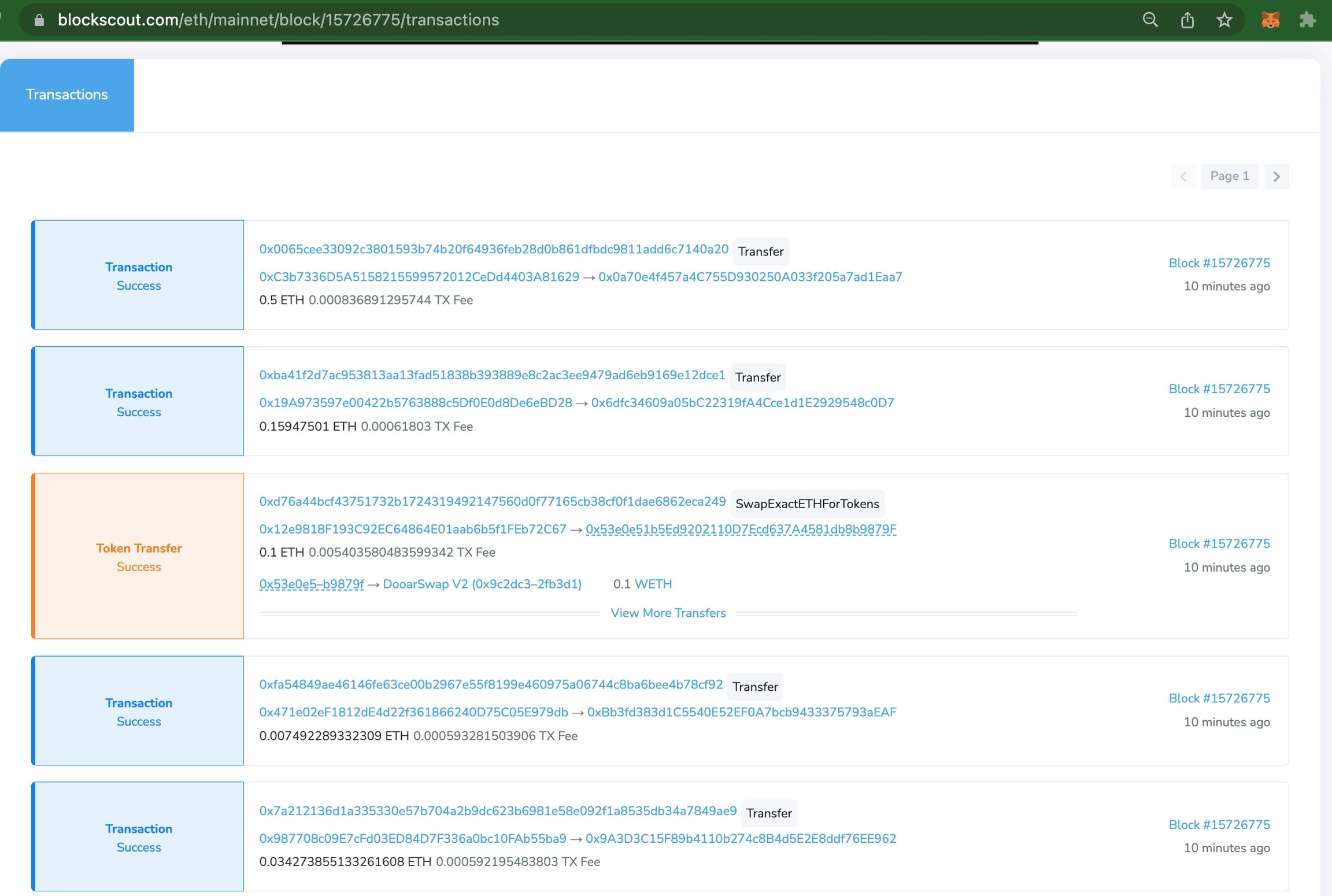
Task: Click the lock site info icon
Action: click(x=39, y=20)
